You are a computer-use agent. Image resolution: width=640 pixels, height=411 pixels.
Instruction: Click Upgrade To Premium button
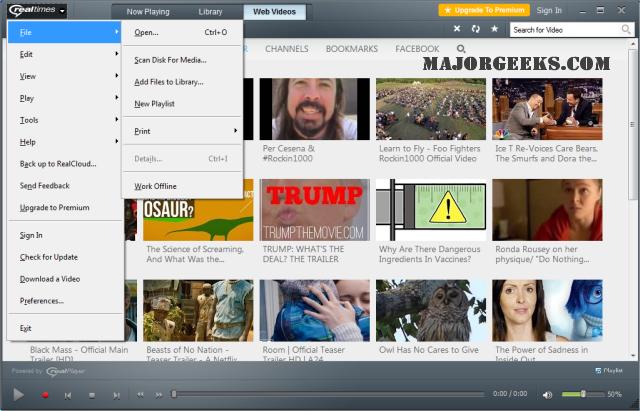(484, 10)
